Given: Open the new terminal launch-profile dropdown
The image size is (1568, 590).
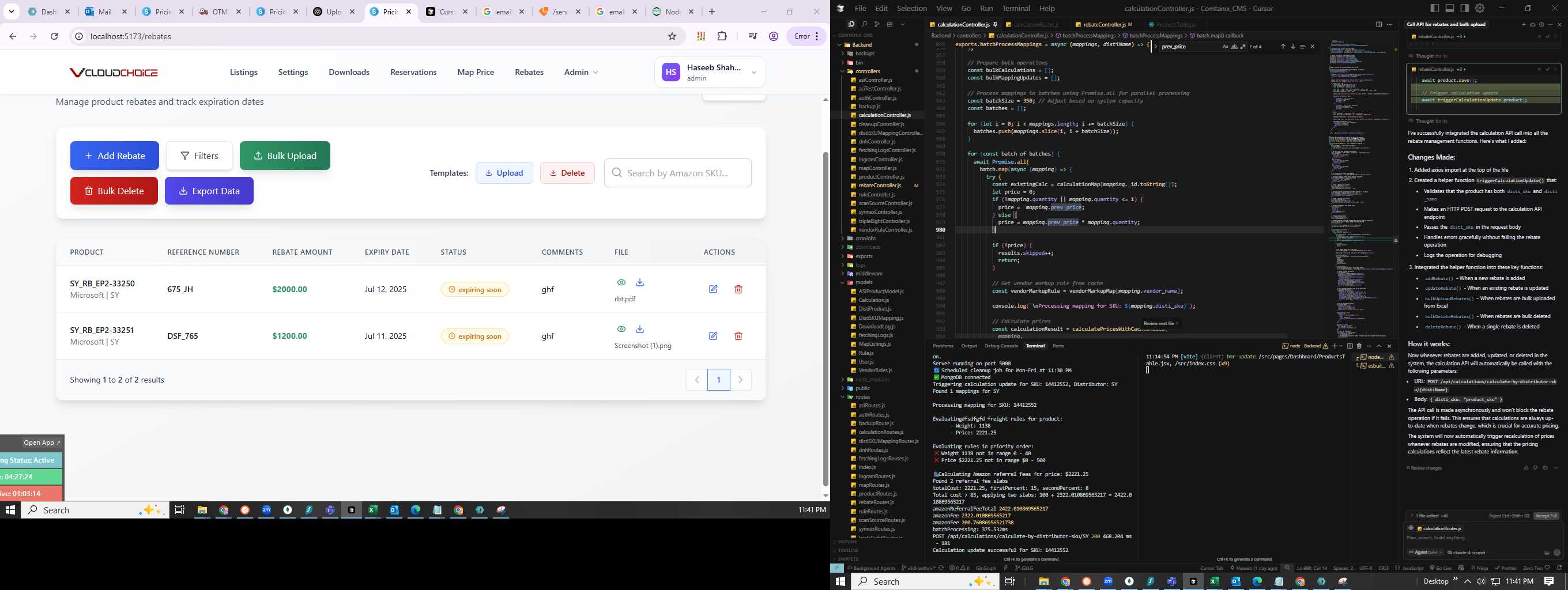Looking at the screenshot, I should tap(1340, 346).
